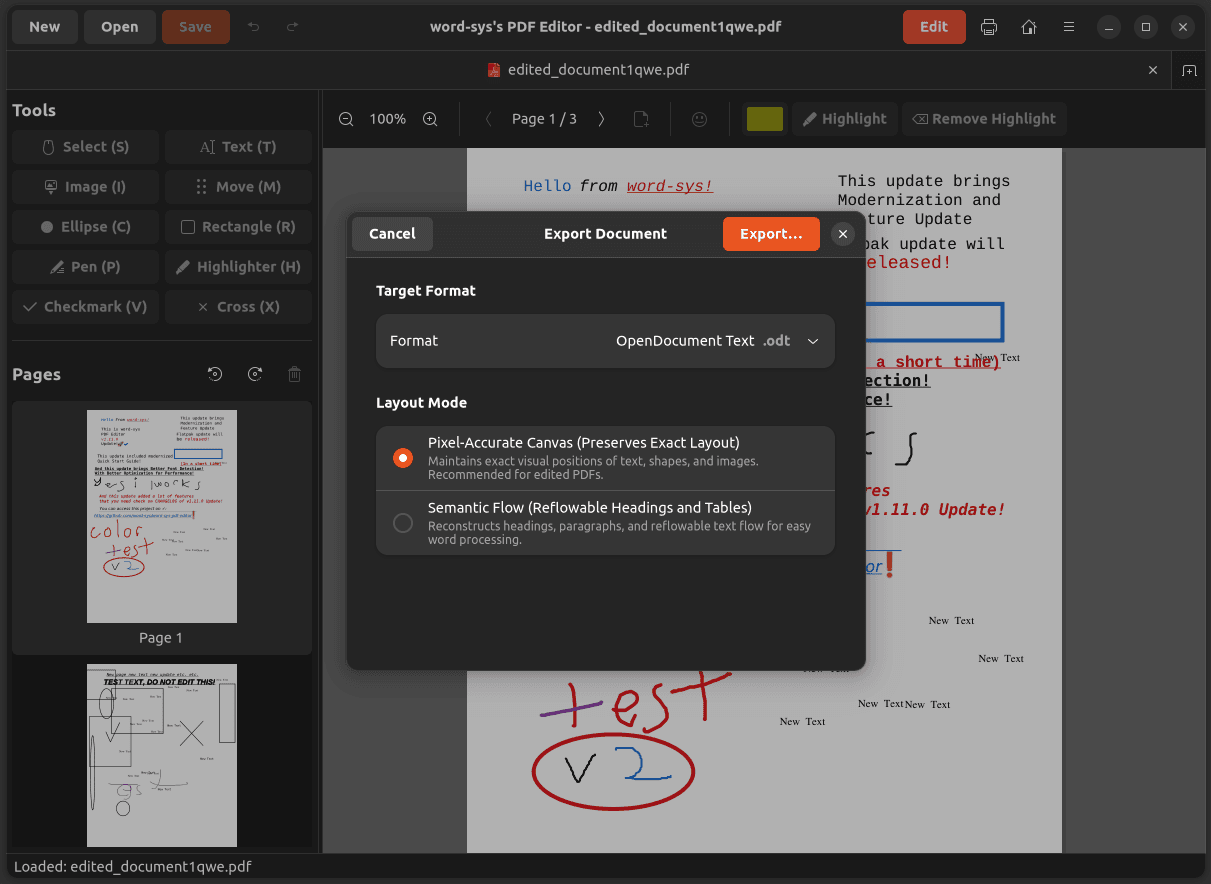Click the redo arrow in header bar
This screenshot has width=1211, height=884.
tap(292, 27)
